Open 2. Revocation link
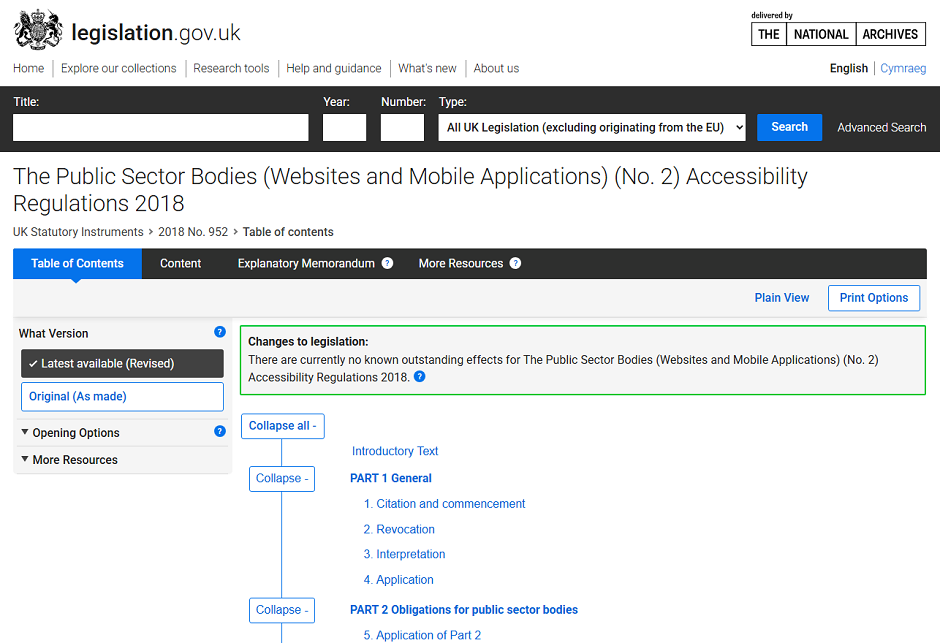 [399, 530]
